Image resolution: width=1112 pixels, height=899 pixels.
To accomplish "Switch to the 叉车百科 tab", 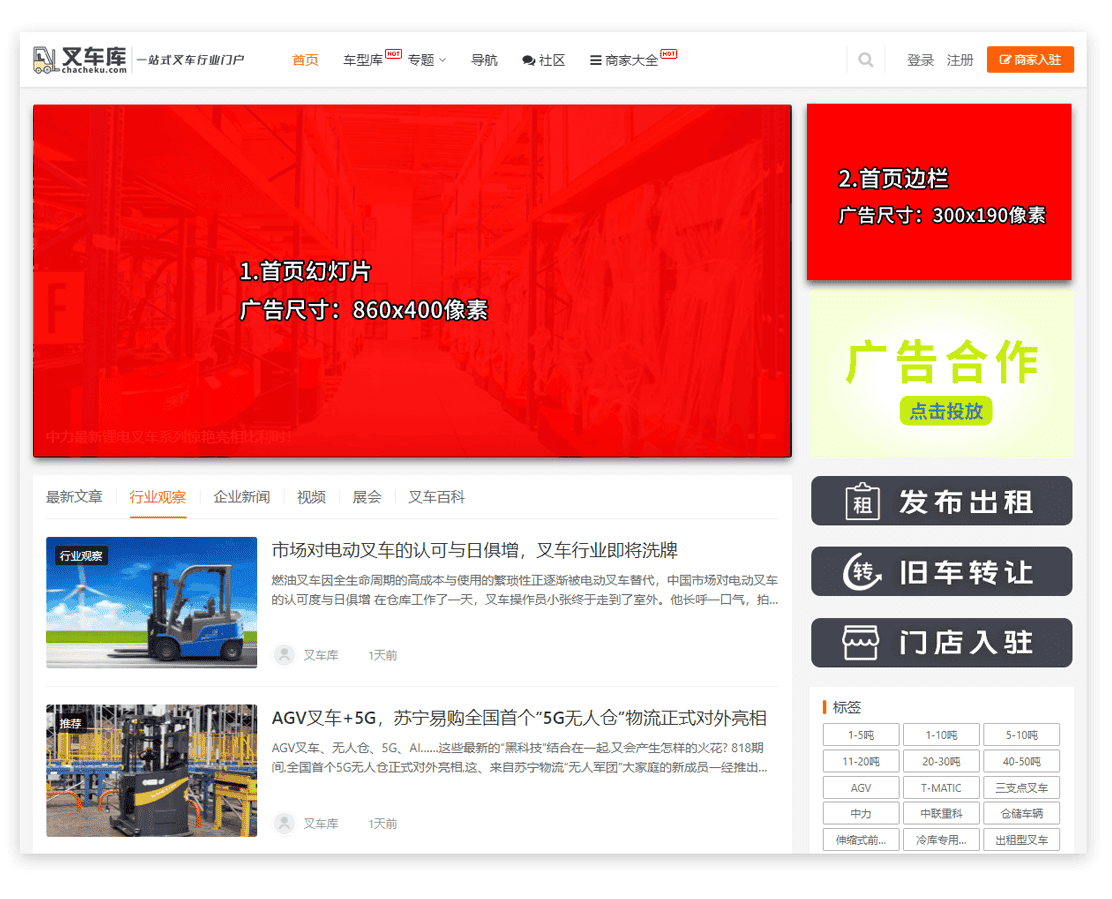I will click(x=436, y=497).
